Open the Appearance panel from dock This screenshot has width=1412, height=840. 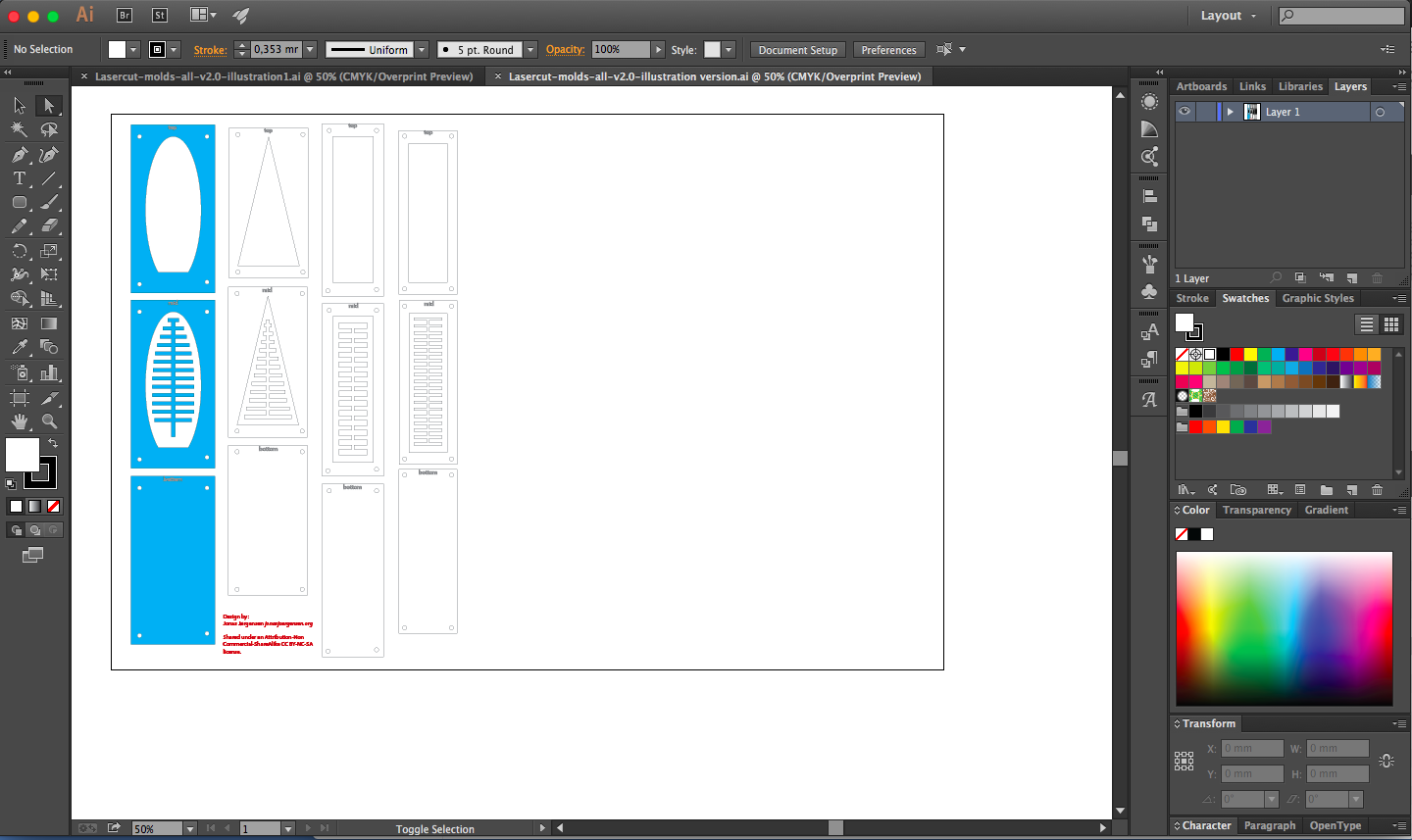click(1149, 102)
